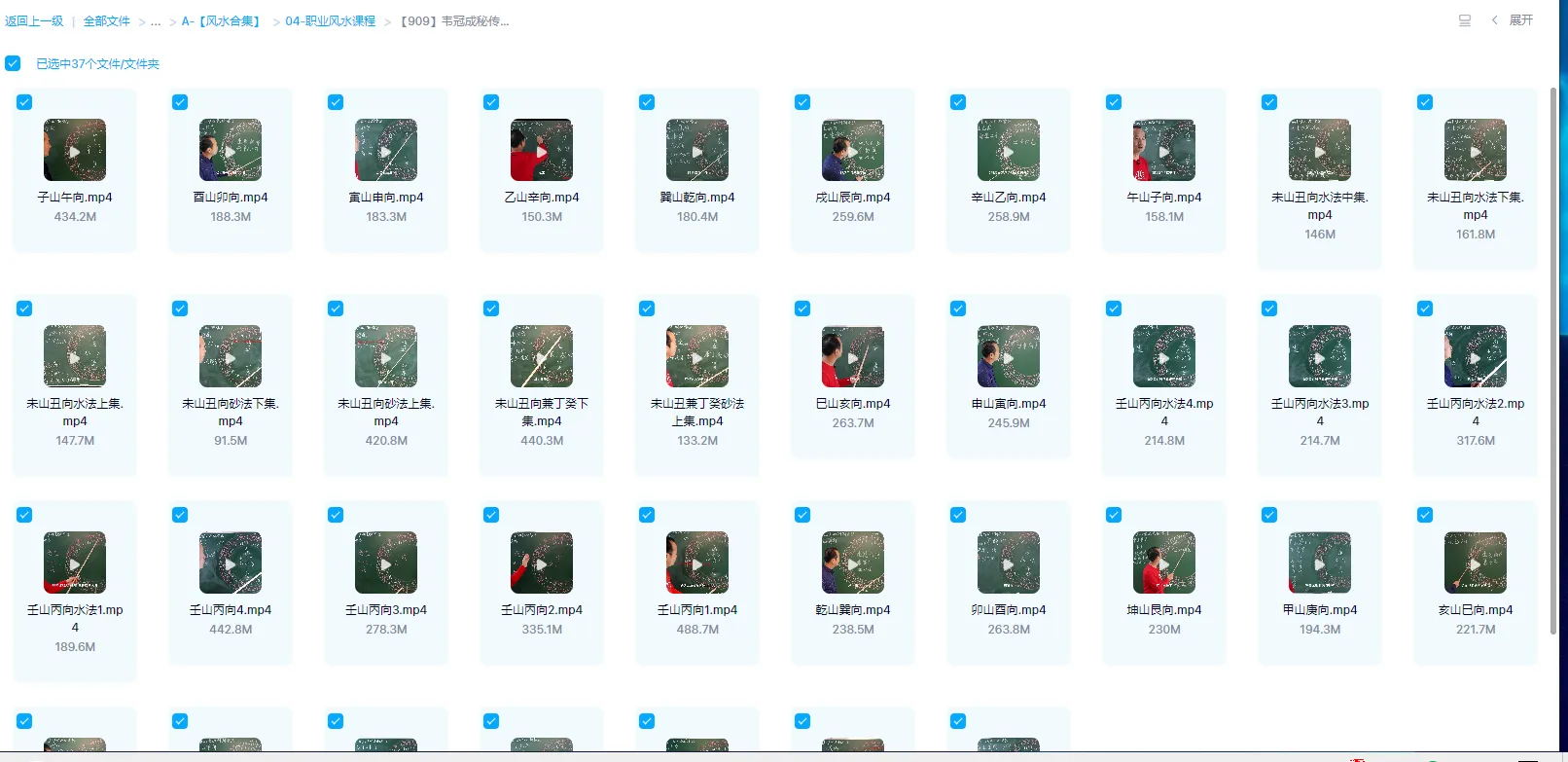The height and width of the screenshot is (762, 1568).
Task: Open the 乾山巽向.mp4 video icon
Action: [x=853, y=562]
